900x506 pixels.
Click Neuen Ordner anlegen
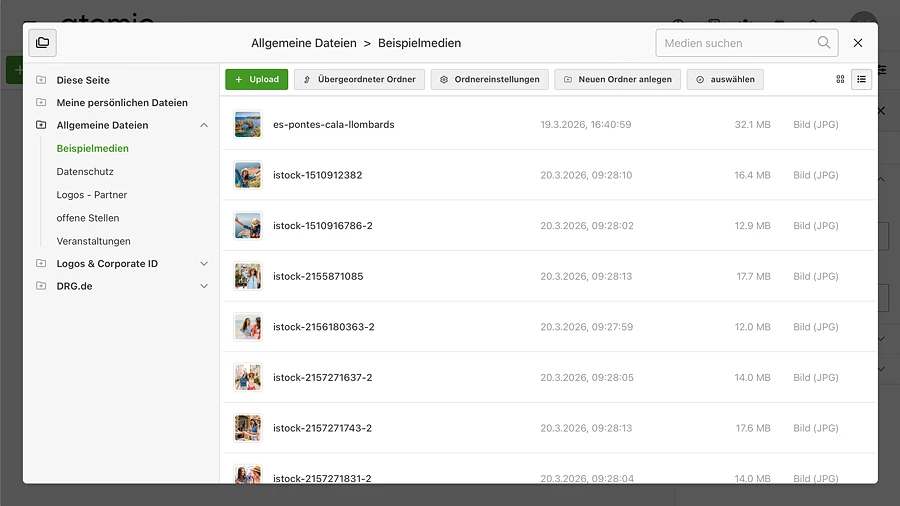pyautogui.click(x=618, y=79)
